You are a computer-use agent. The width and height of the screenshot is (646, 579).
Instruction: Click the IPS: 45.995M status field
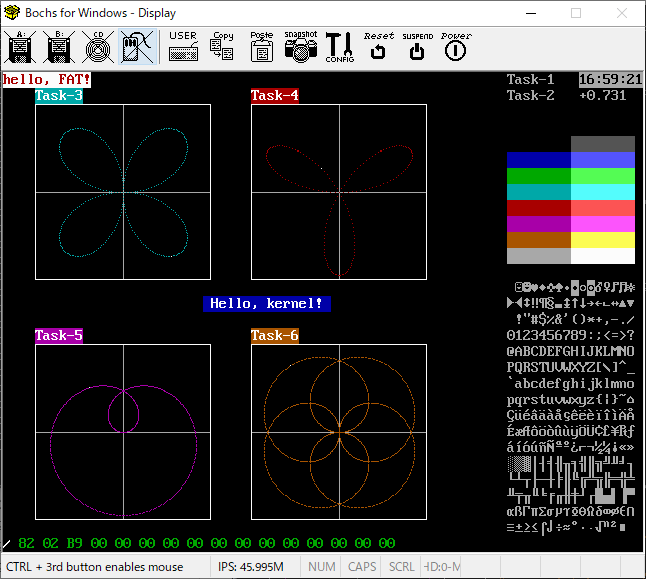250,567
